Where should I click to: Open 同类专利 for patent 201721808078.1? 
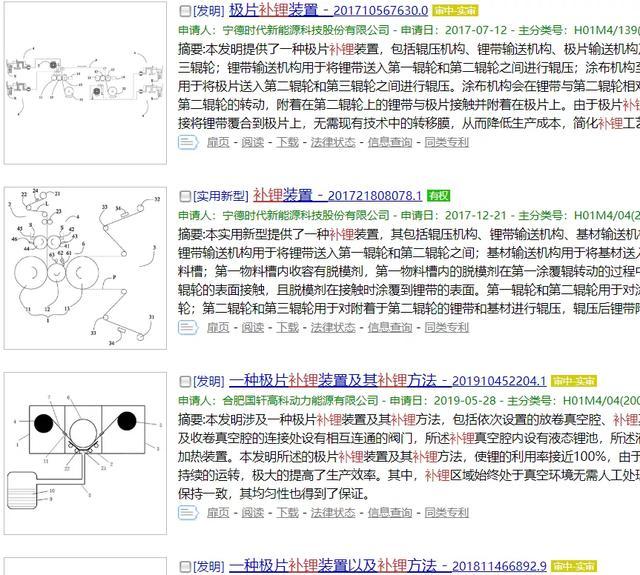(x=447, y=327)
